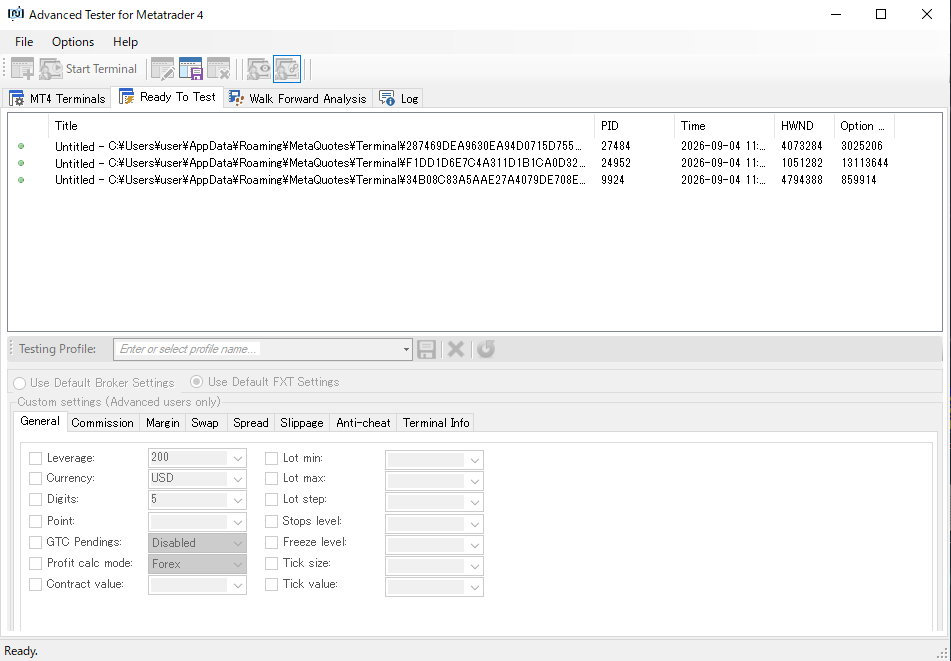Viewport: 951px width, 661px height.
Task: Open the Margin settings tab
Action: coord(163,423)
